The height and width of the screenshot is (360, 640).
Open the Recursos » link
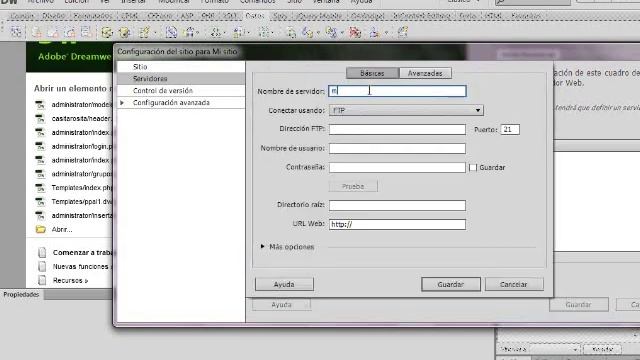point(70,280)
